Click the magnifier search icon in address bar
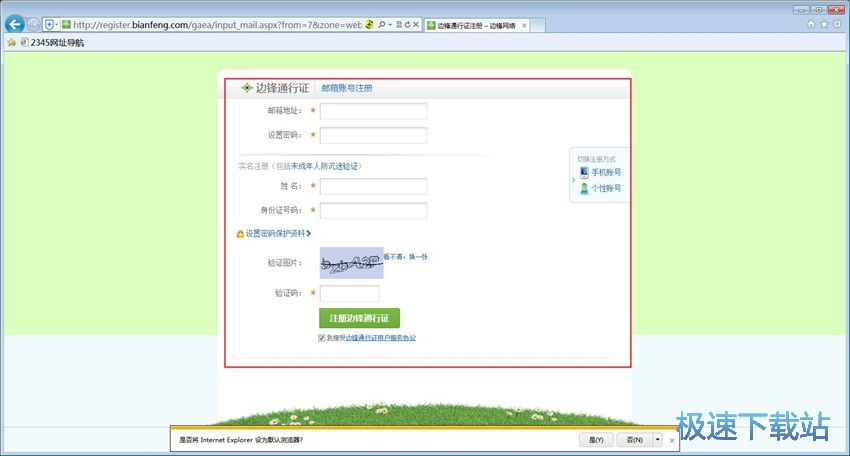The width and height of the screenshot is (850, 456). (382, 24)
